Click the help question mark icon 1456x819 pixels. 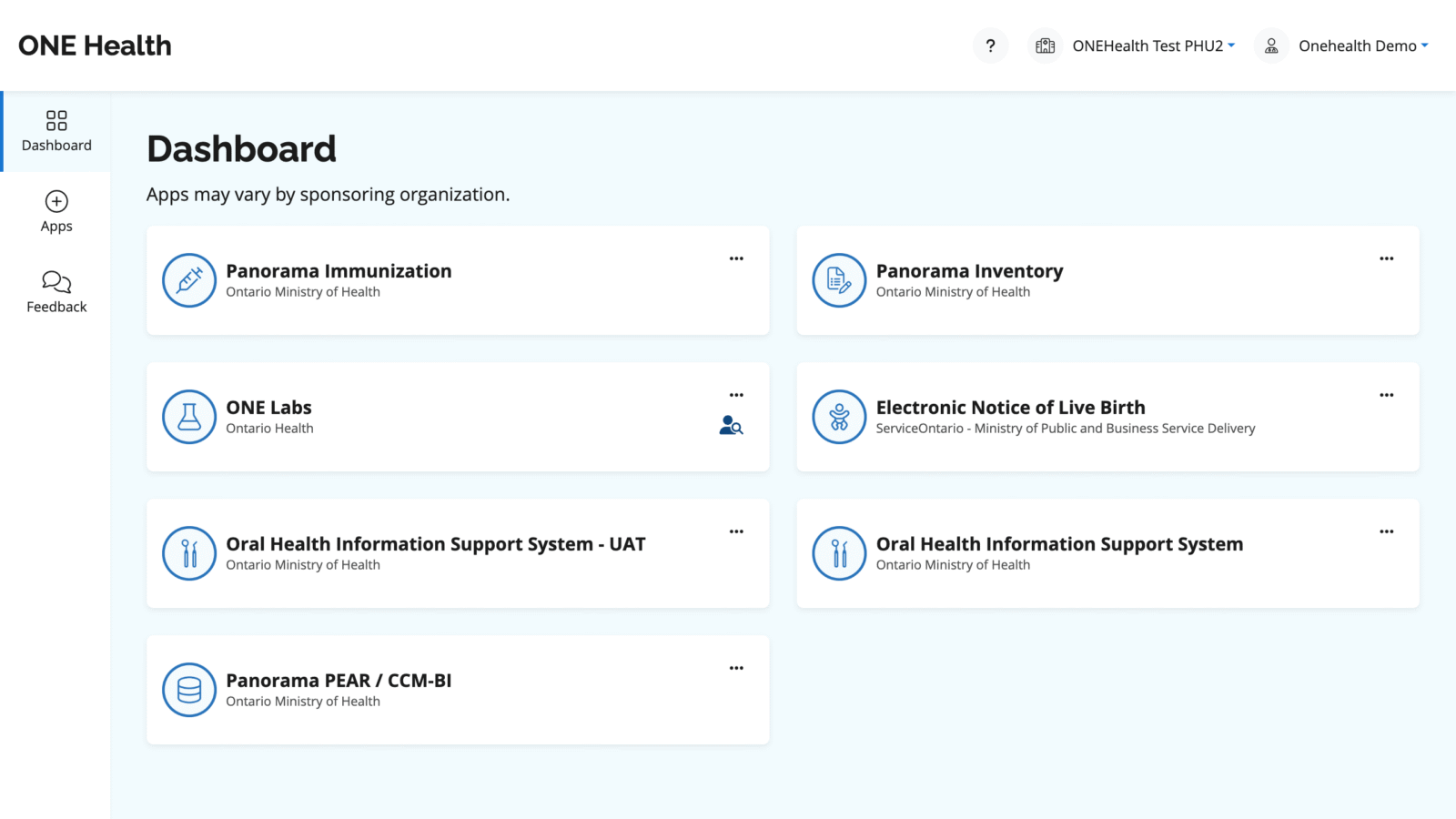[990, 45]
